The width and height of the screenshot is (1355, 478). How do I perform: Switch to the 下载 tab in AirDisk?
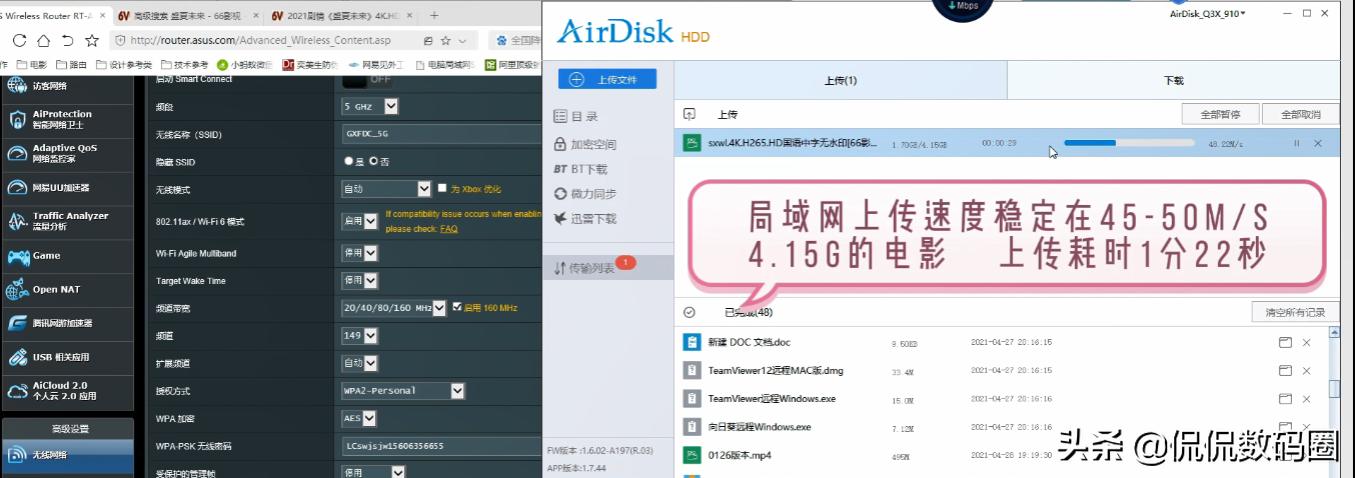1173,80
